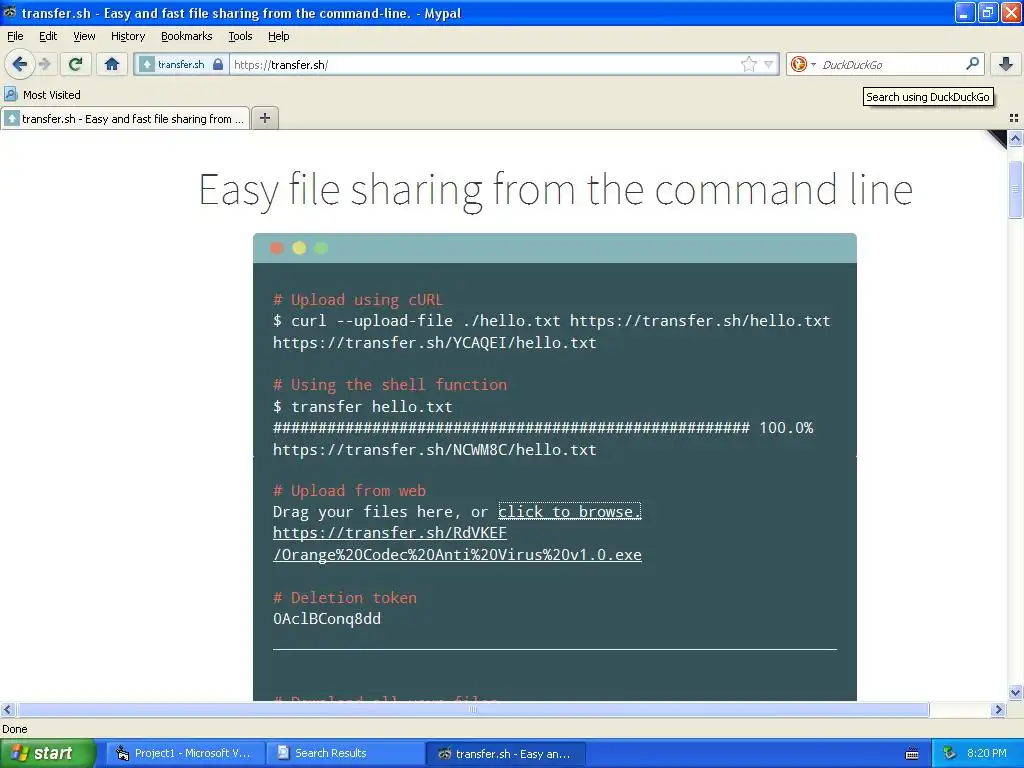Viewport: 1024px width, 768px height.
Task: Click the '# Using the shell function' comment
Action: click(390, 385)
